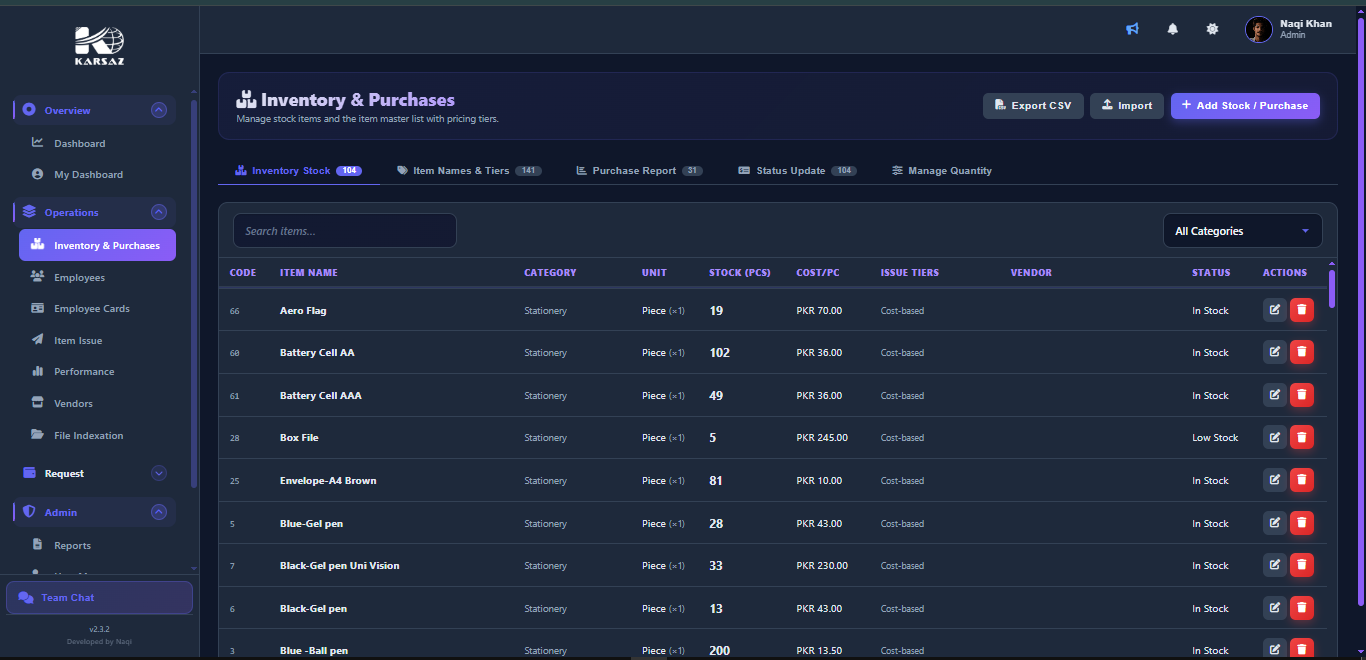The image size is (1366, 660).
Task: Delete the Black-Gel pen Uni Vision item
Action: [x=1301, y=565]
